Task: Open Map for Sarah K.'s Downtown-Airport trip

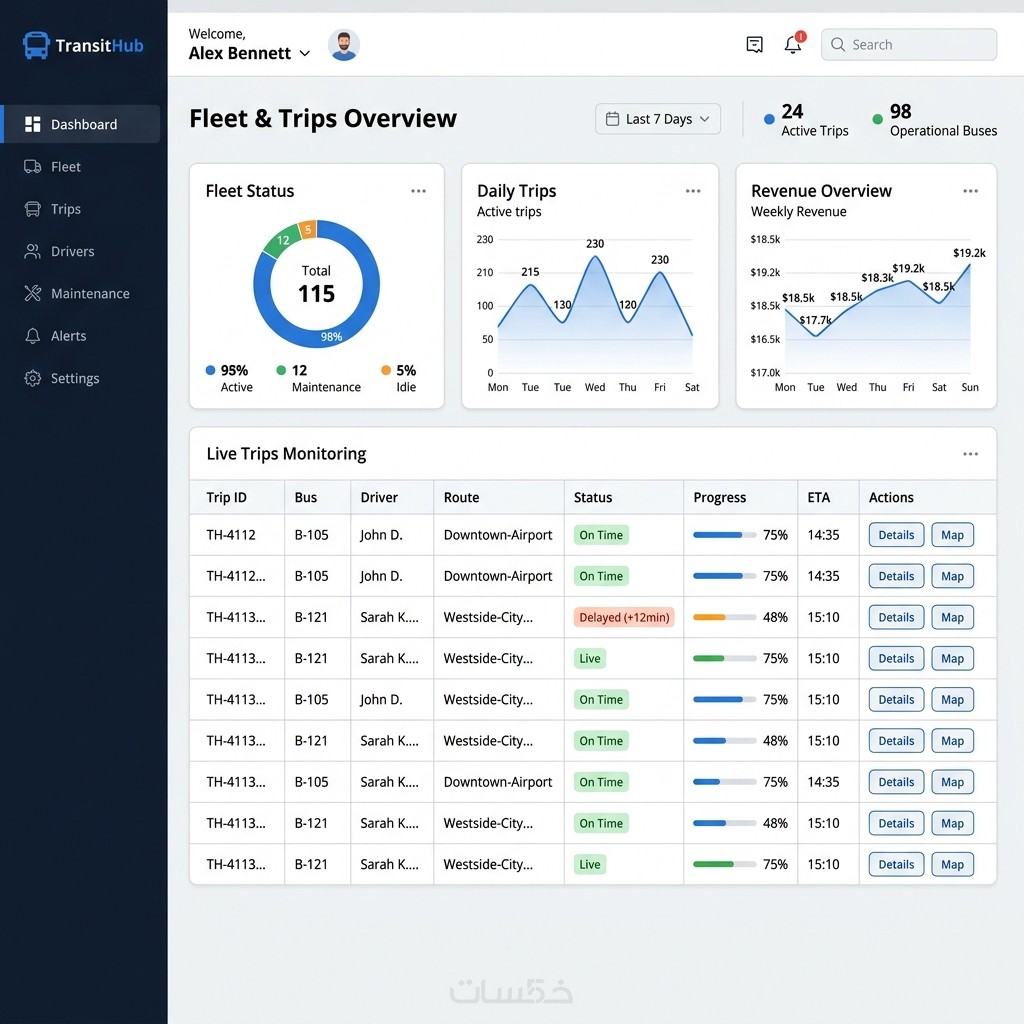Action: pyautogui.click(x=952, y=782)
